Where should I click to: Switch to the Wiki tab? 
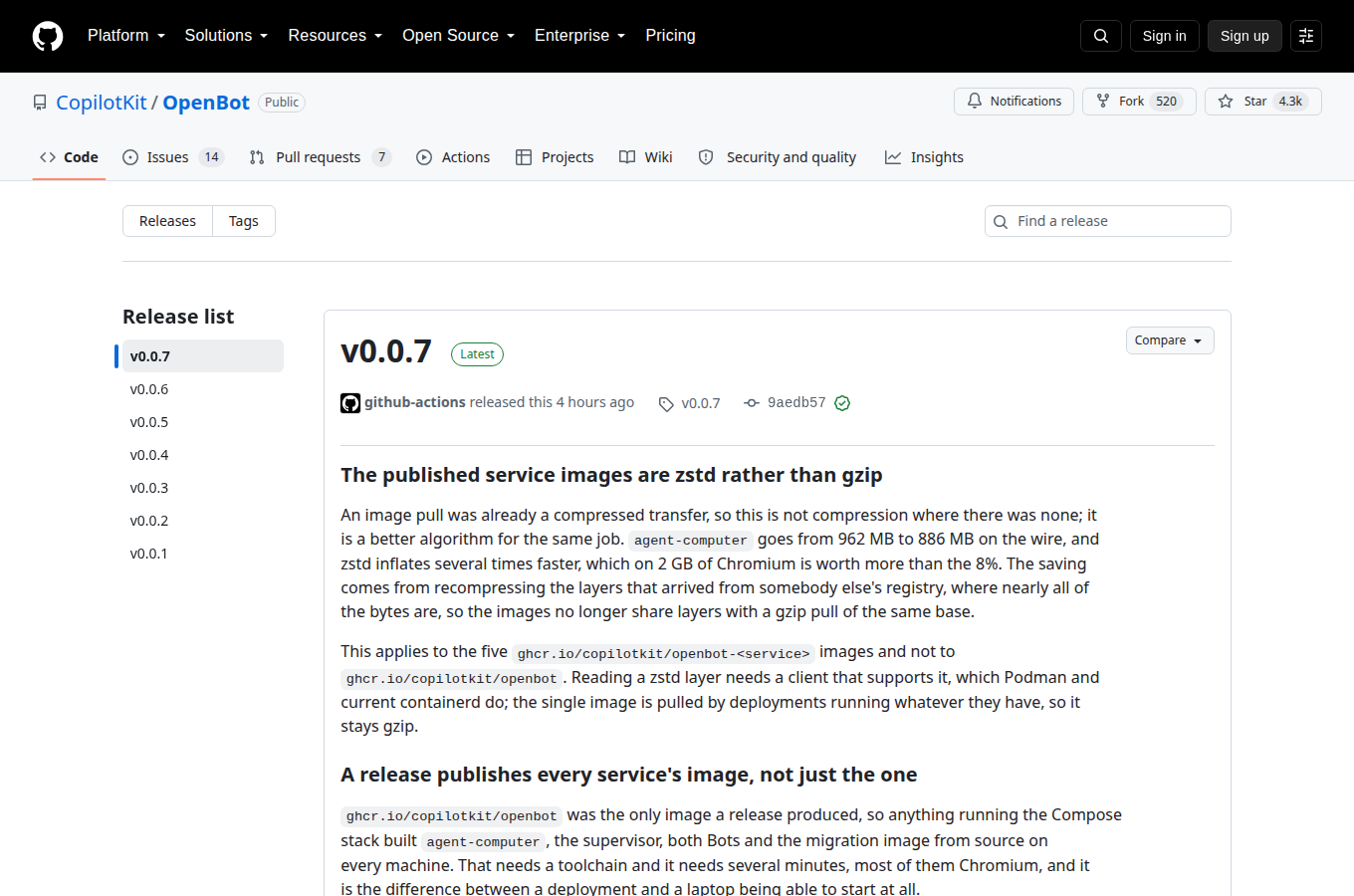pyautogui.click(x=646, y=157)
